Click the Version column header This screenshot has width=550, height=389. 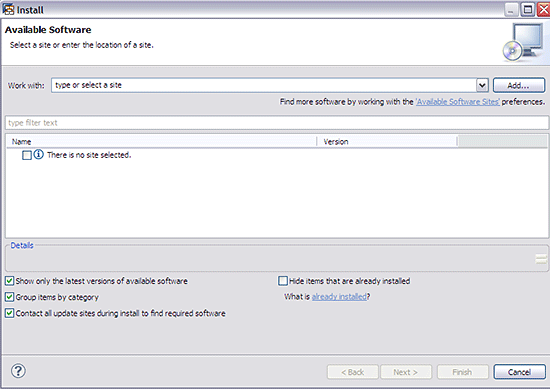[387, 141]
